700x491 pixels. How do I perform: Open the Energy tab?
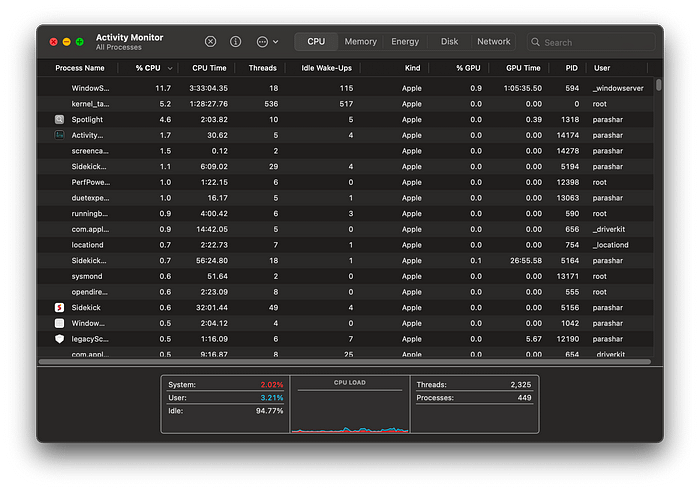[x=405, y=42]
